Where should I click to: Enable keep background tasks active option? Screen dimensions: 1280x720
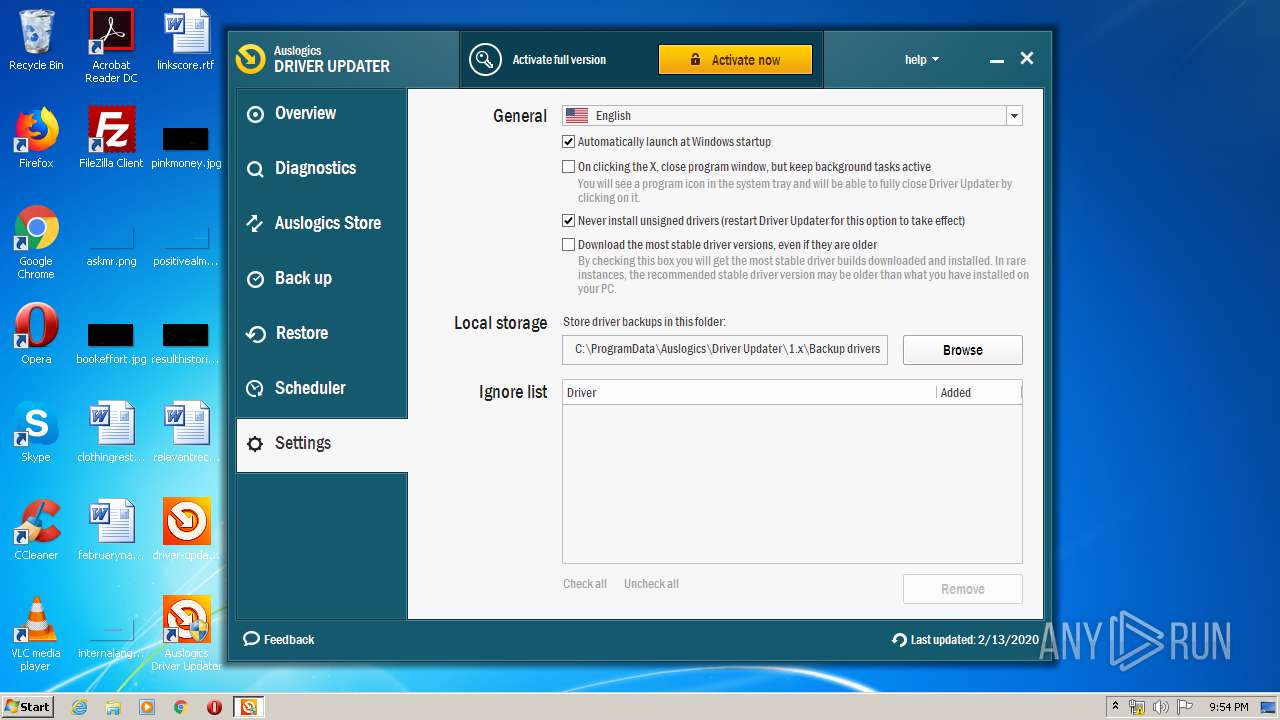point(569,167)
